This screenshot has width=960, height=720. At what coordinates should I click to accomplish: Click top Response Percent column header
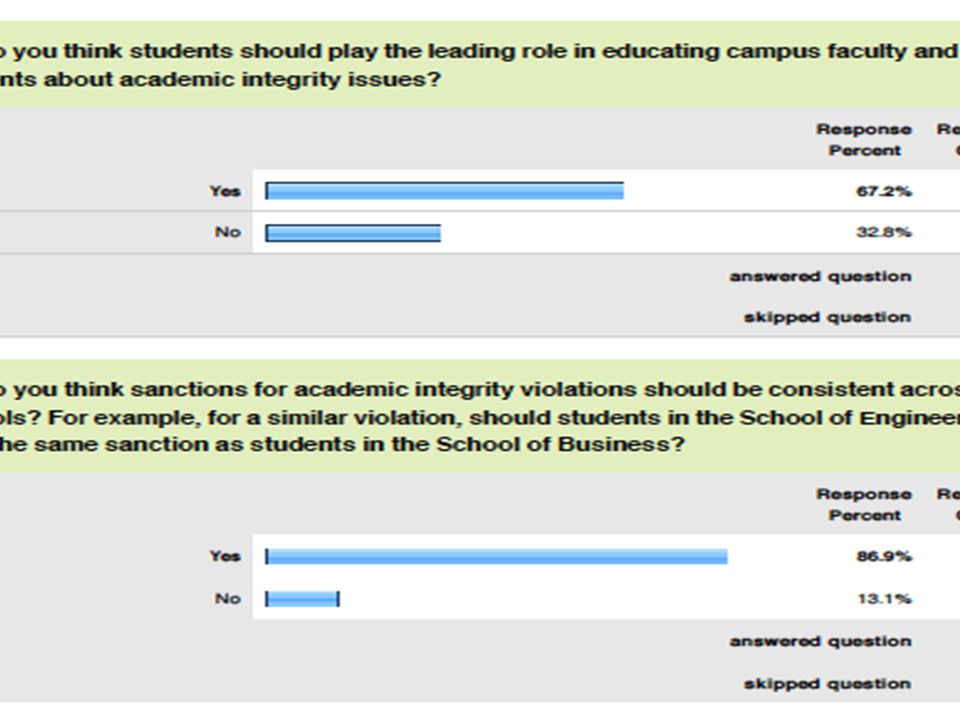pos(864,140)
